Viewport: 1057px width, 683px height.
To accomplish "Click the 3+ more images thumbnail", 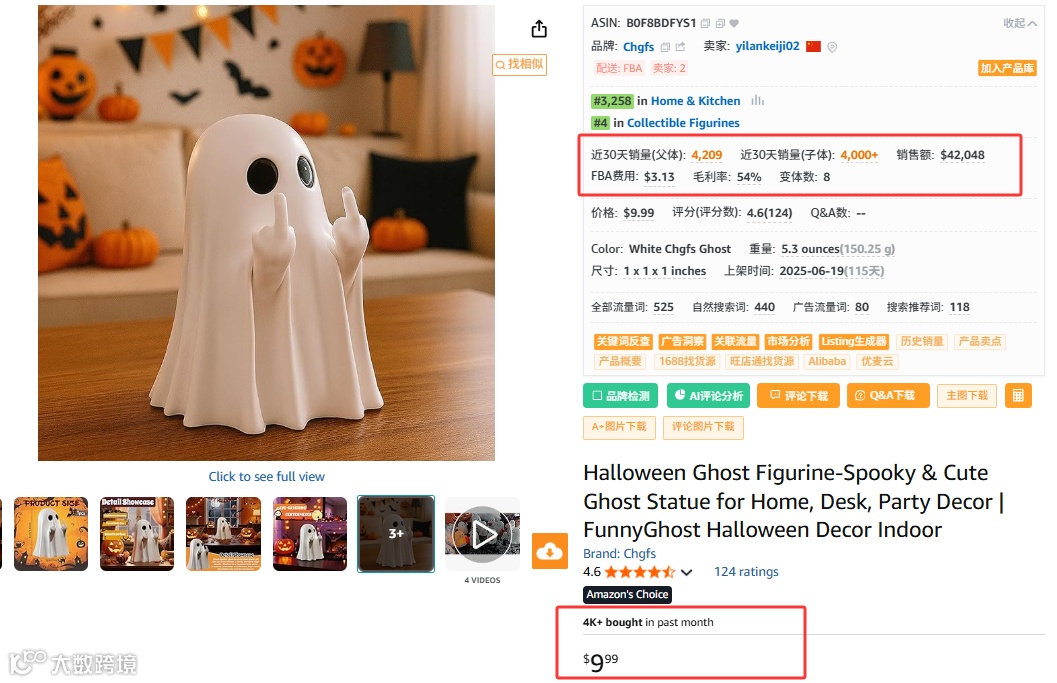I will coord(396,534).
